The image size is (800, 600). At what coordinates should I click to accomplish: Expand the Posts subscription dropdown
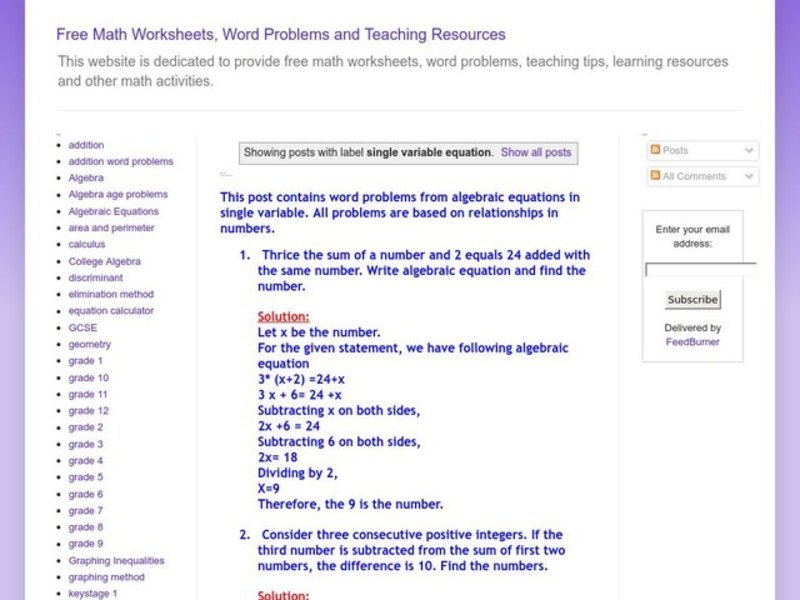[x=748, y=150]
